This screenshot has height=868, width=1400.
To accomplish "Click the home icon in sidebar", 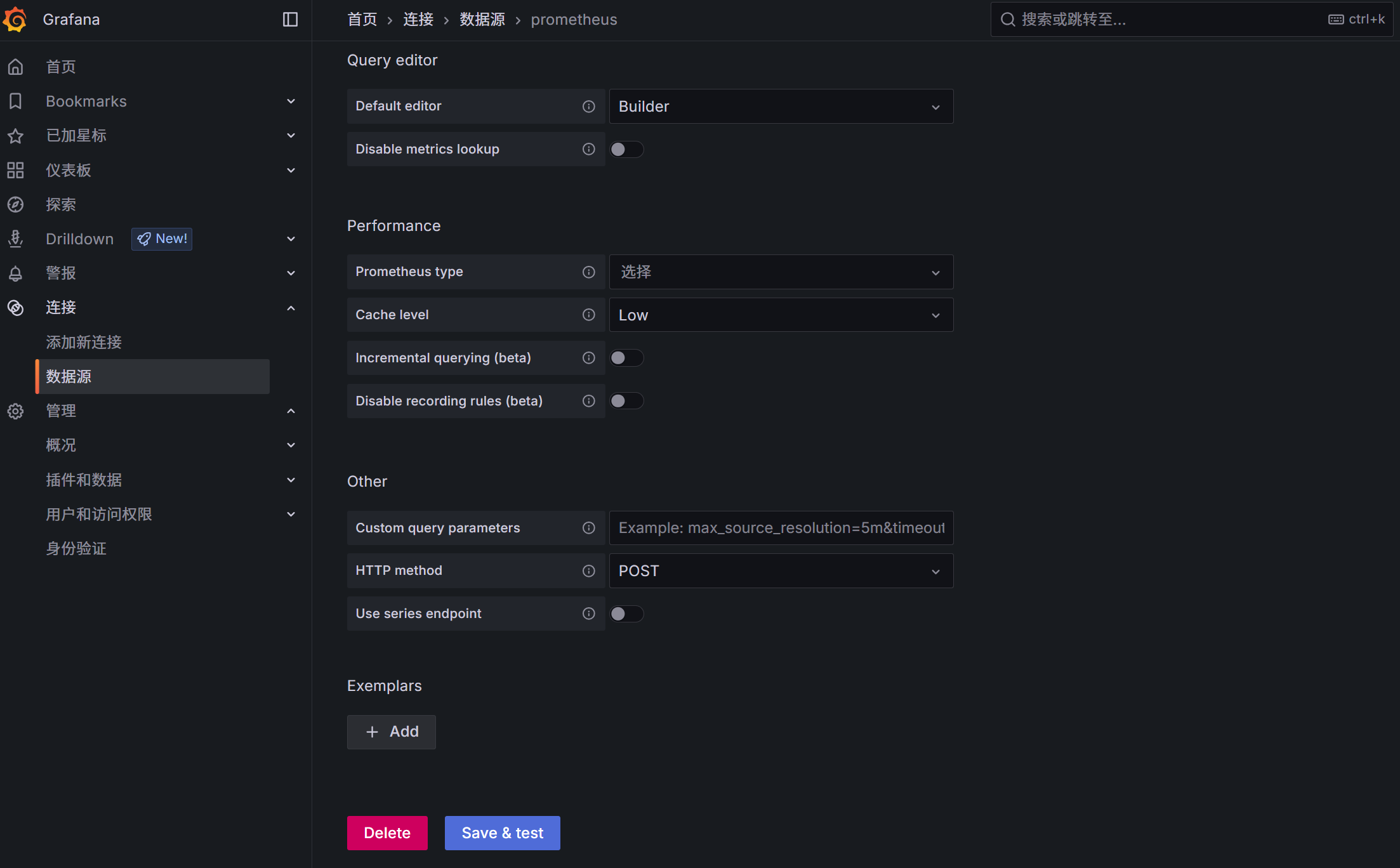I will pyautogui.click(x=15, y=67).
